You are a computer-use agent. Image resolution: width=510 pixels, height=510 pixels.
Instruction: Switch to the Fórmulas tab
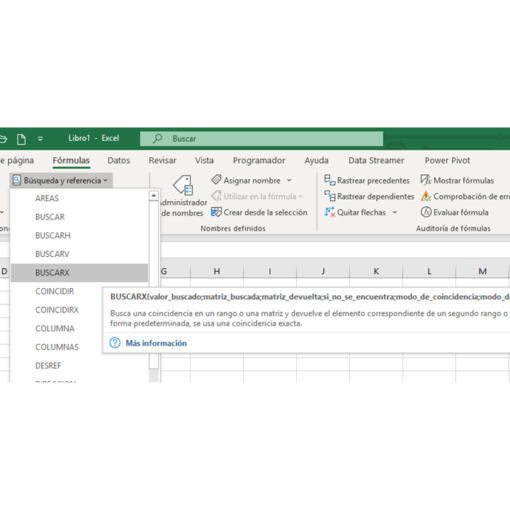click(x=71, y=160)
